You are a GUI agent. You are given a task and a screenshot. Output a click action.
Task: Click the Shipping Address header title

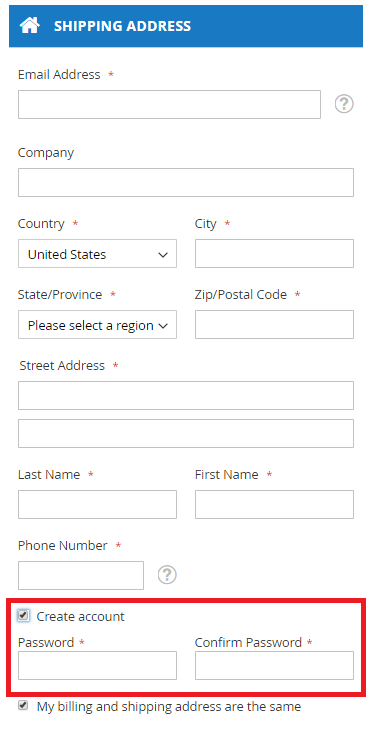point(122,26)
